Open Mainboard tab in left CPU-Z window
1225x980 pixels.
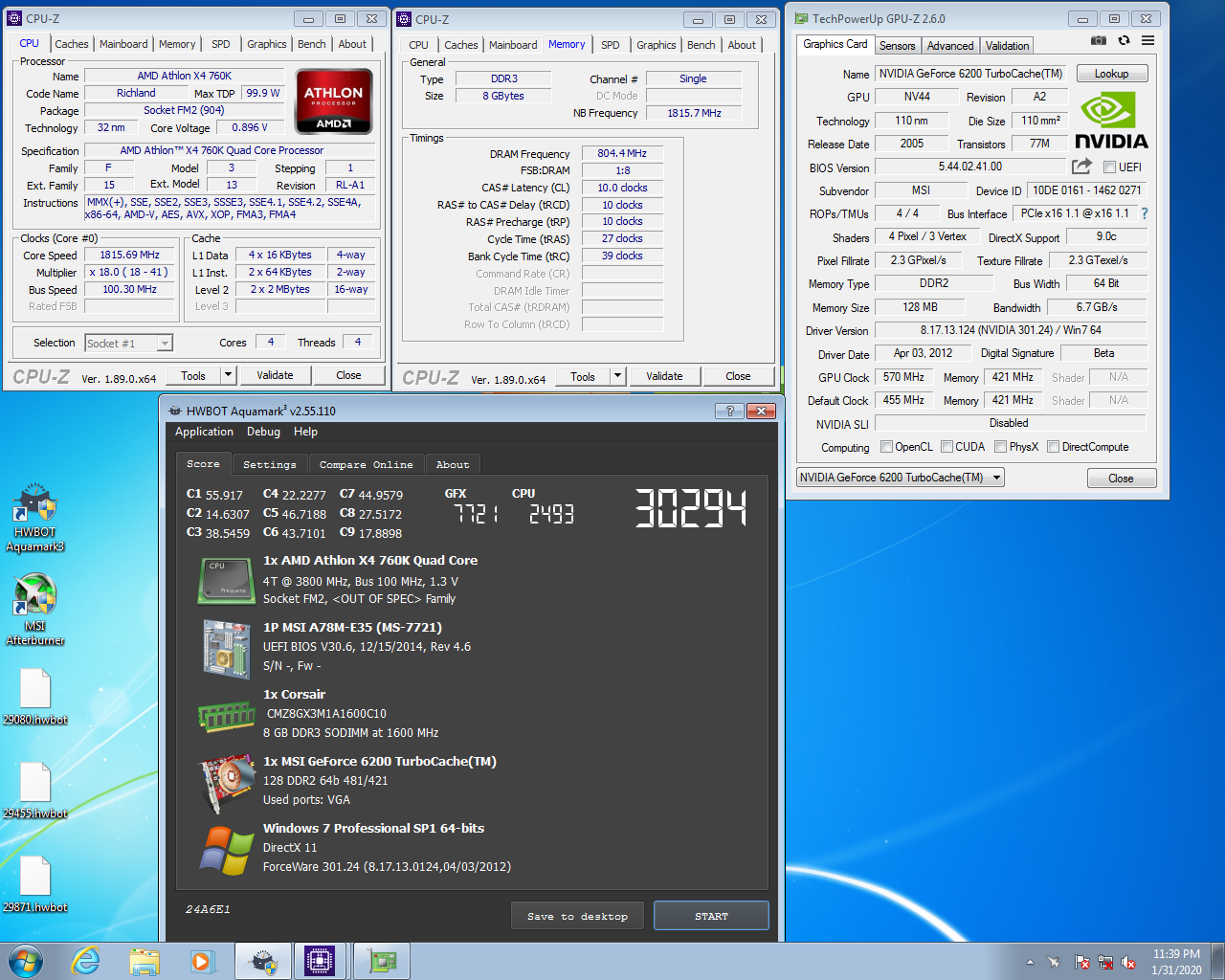(x=123, y=44)
